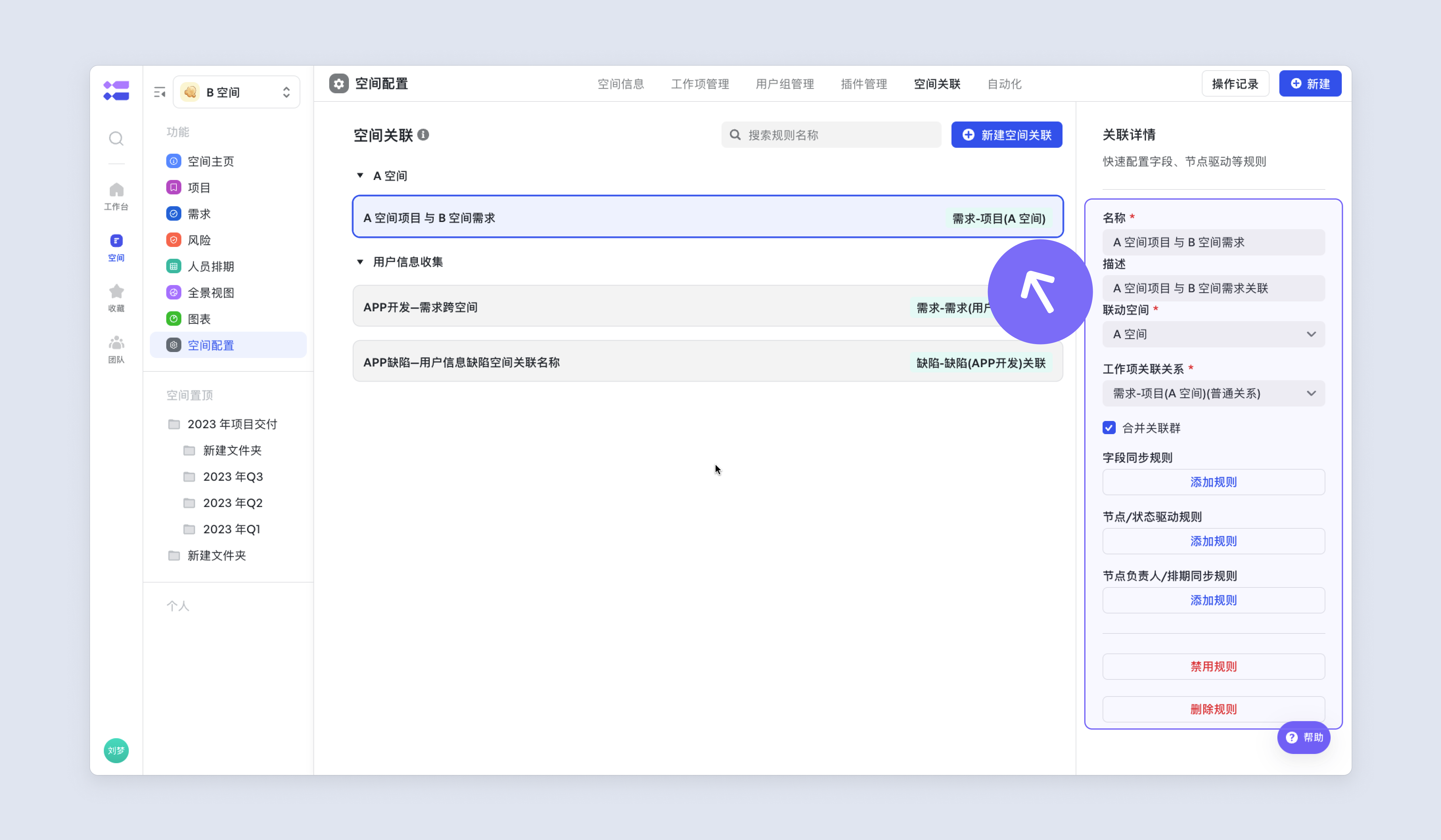Go to 工作台 workbench icon
The height and width of the screenshot is (840, 1441).
tap(116, 196)
